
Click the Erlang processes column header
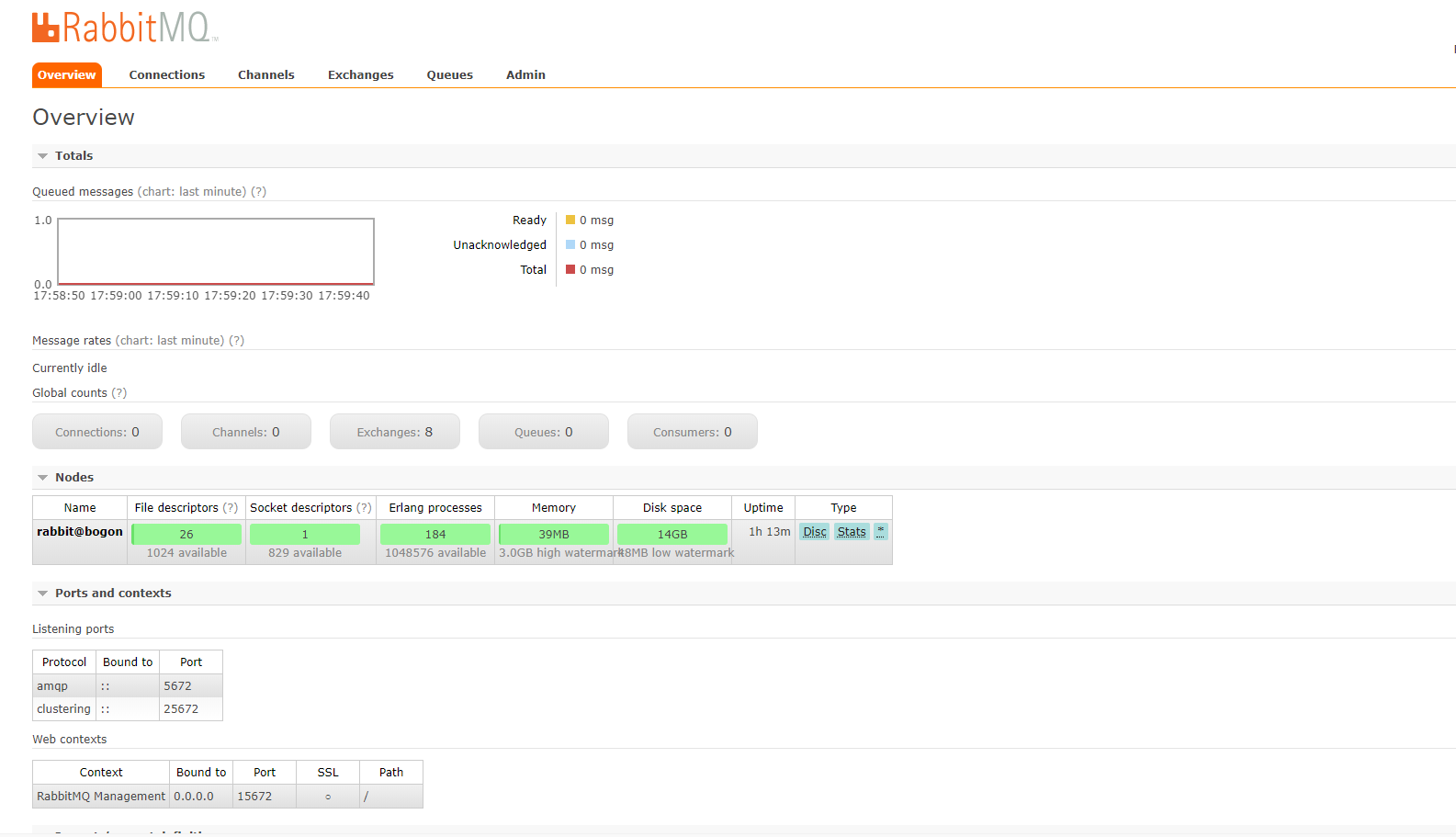(x=435, y=508)
